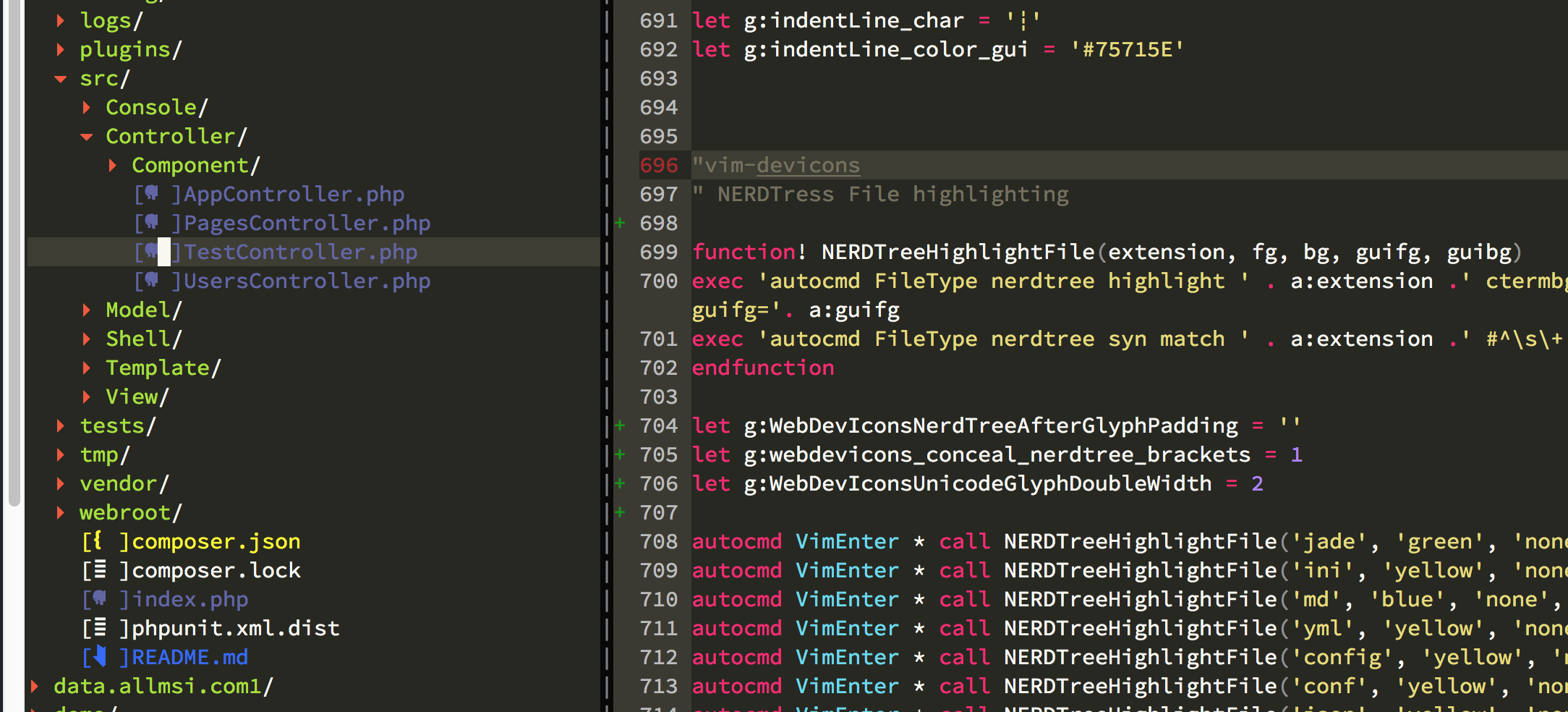Click the git added marker at line 707
1568x712 pixels.
tap(620, 512)
